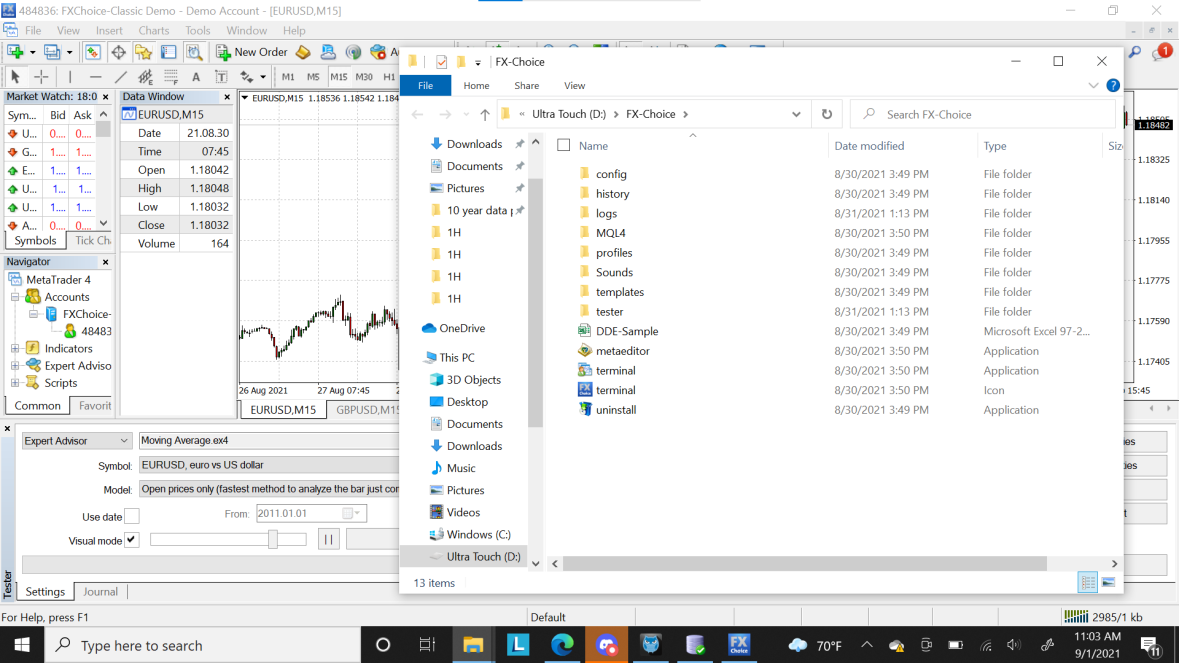1179x663 pixels.
Task: Collapse the Accounts tree node
Action: [x=15, y=297]
